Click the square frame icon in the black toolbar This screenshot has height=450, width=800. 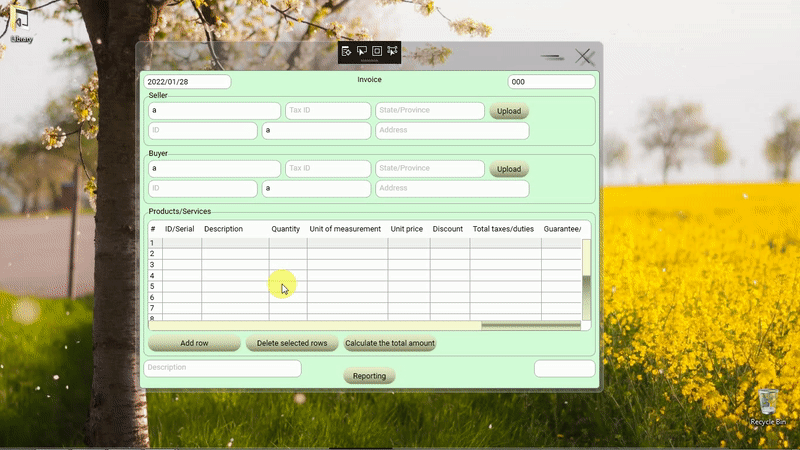click(x=377, y=51)
